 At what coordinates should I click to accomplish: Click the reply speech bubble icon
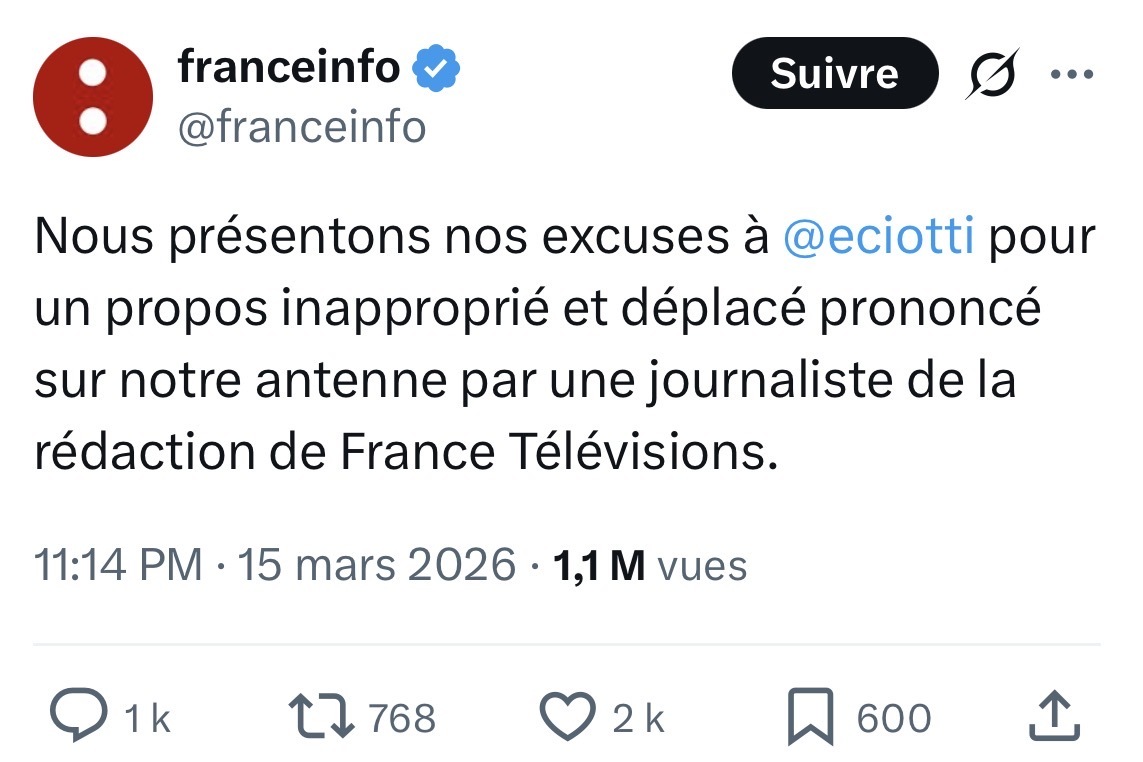(x=77, y=717)
